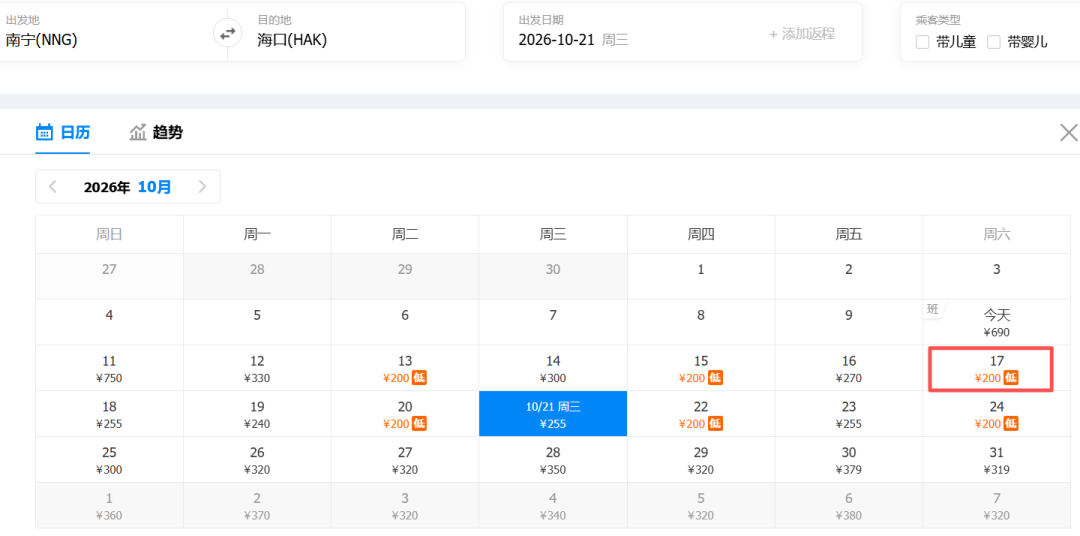Select today's date priced ¥690

click(x=996, y=322)
